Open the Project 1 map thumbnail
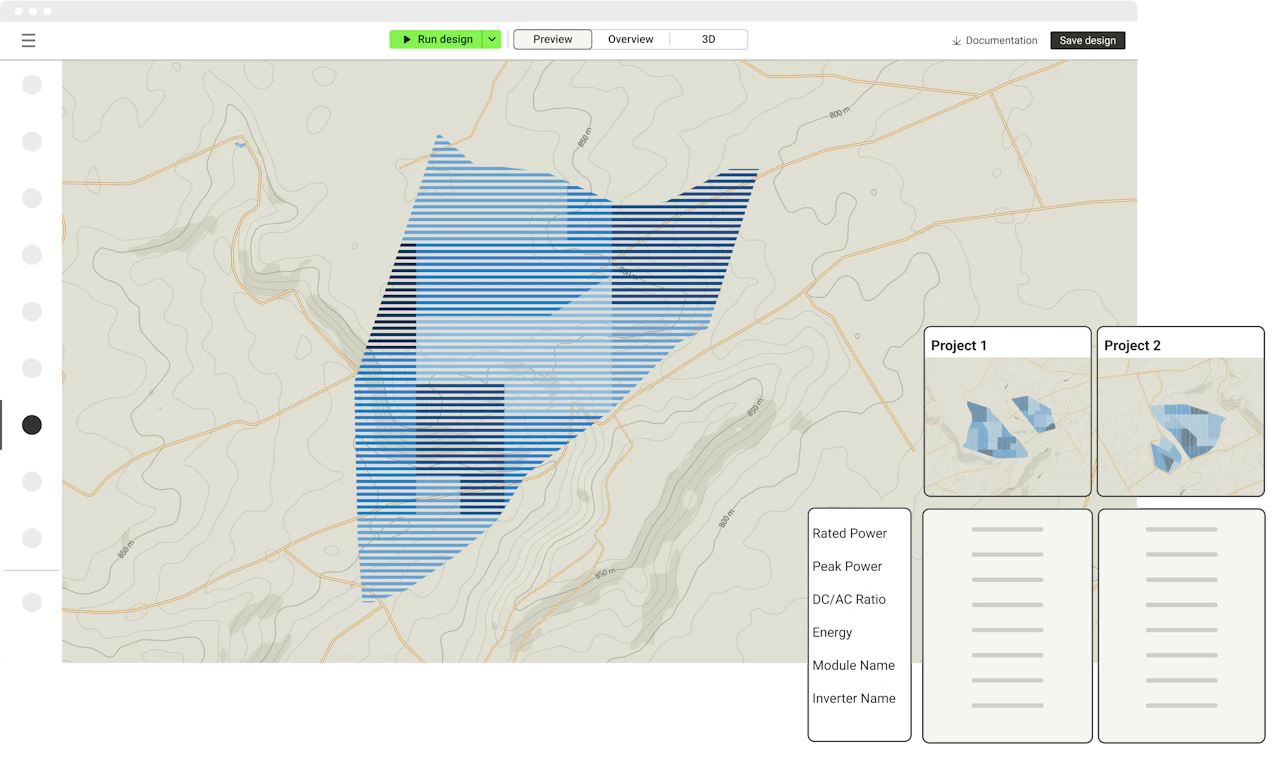Image resolution: width=1274 pixels, height=772 pixels. point(1007,426)
